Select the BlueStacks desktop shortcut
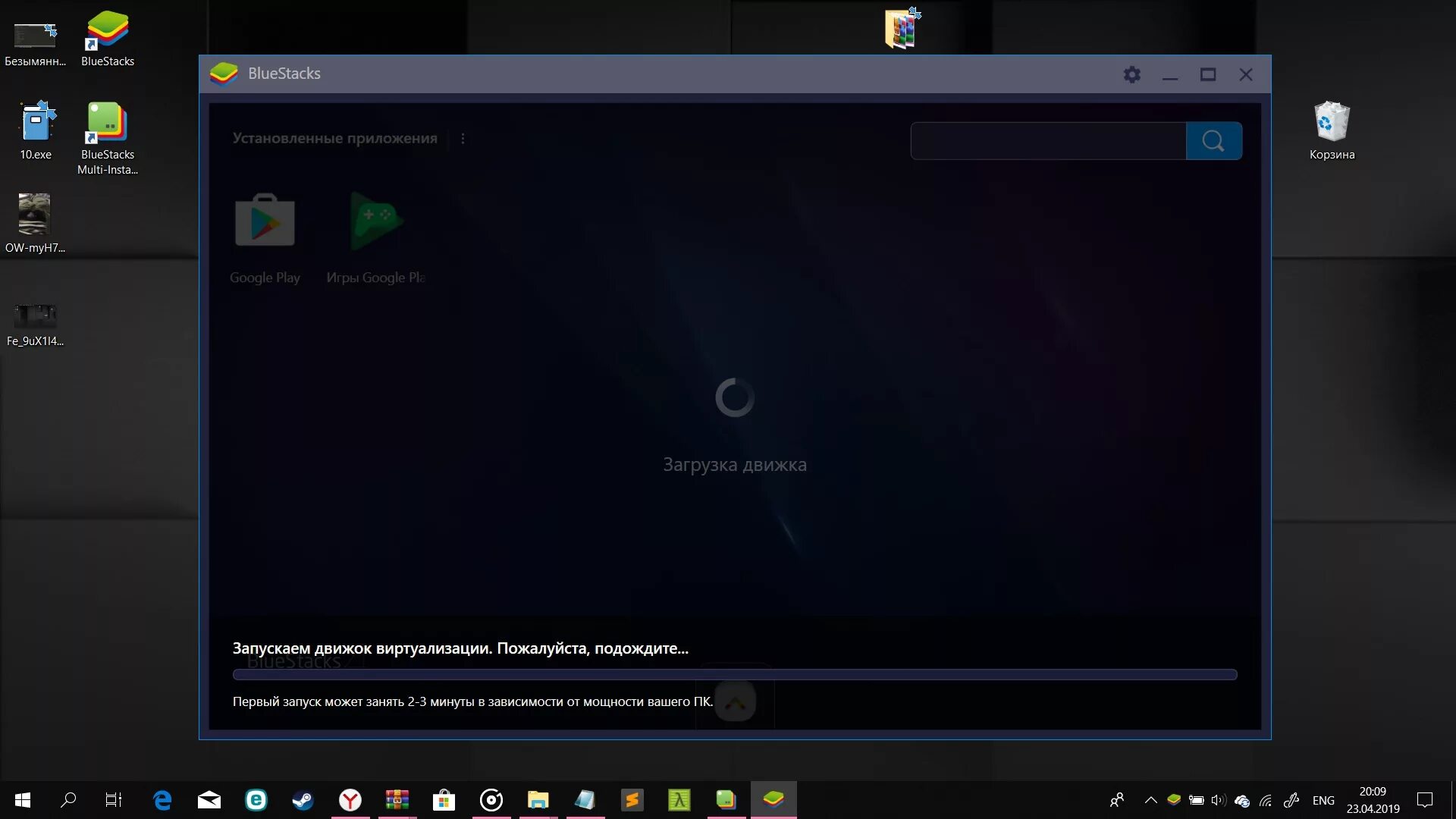The height and width of the screenshot is (819, 1456). click(108, 32)
